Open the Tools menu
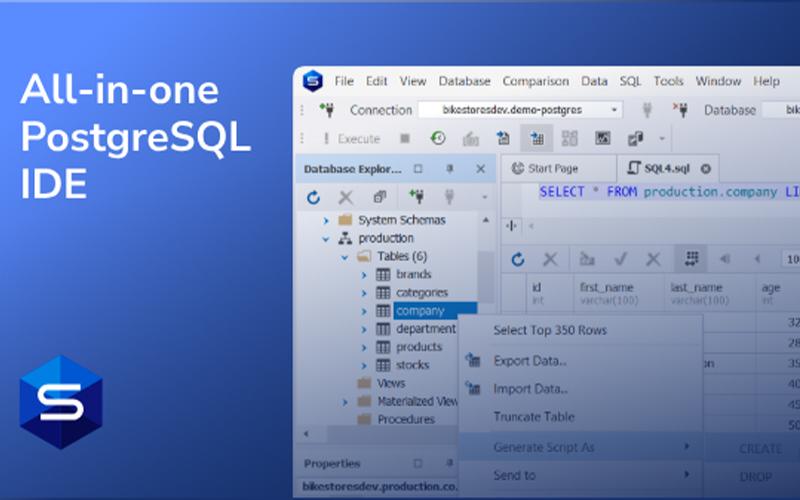The width and height of the screenshot is (800, 500). tap(668, 81)
